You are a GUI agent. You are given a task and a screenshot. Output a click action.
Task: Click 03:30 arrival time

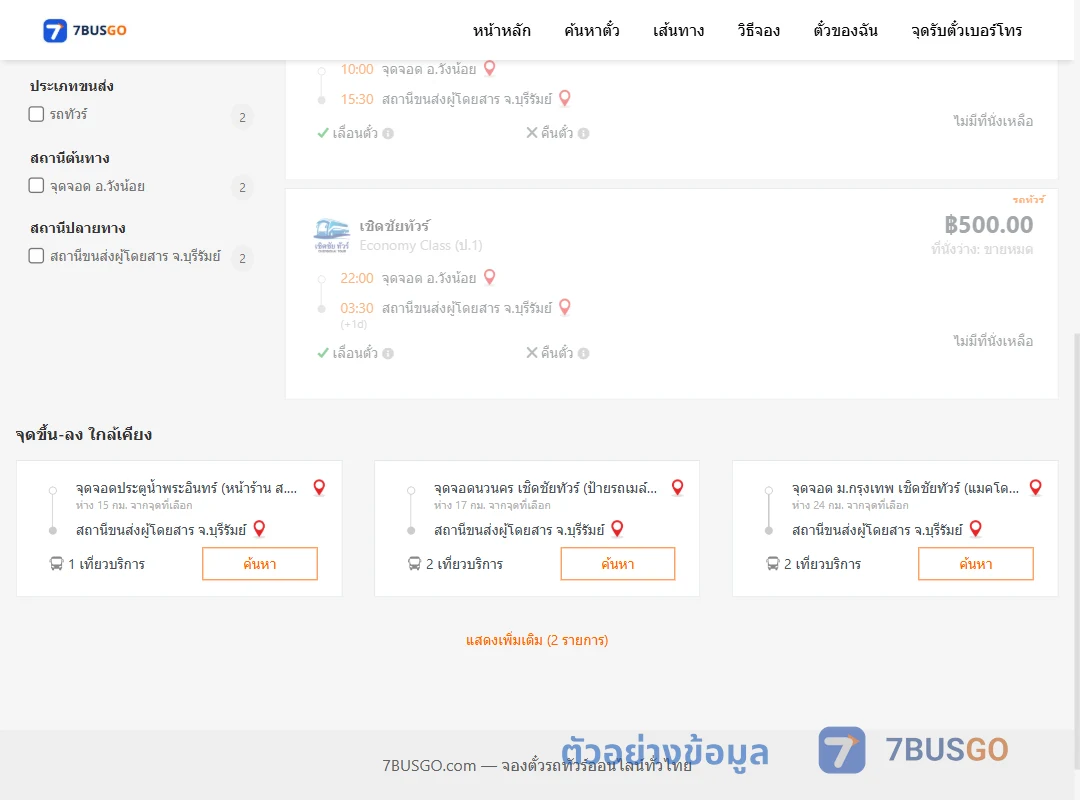pyautogui.click(x=357, y=308)
